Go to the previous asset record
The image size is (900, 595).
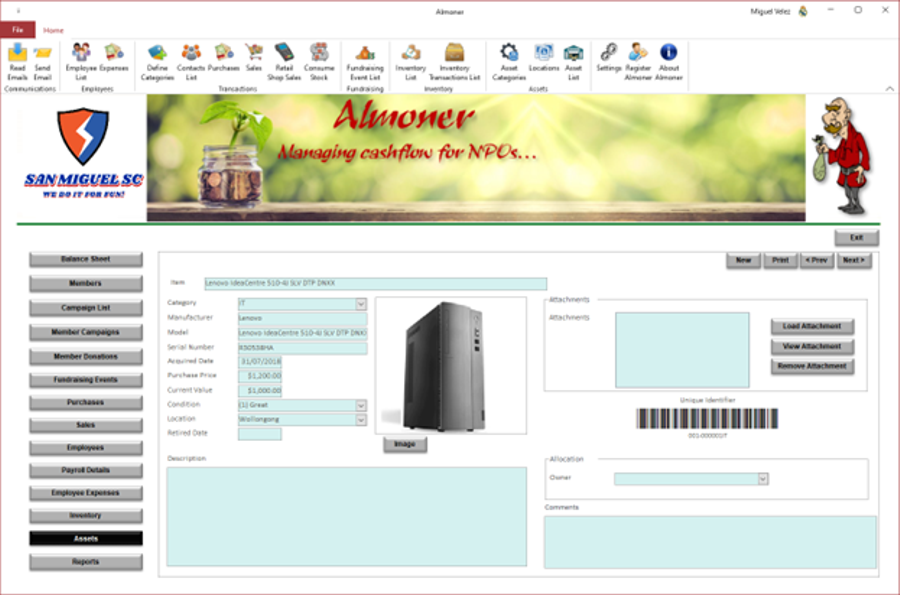point(816,260)
